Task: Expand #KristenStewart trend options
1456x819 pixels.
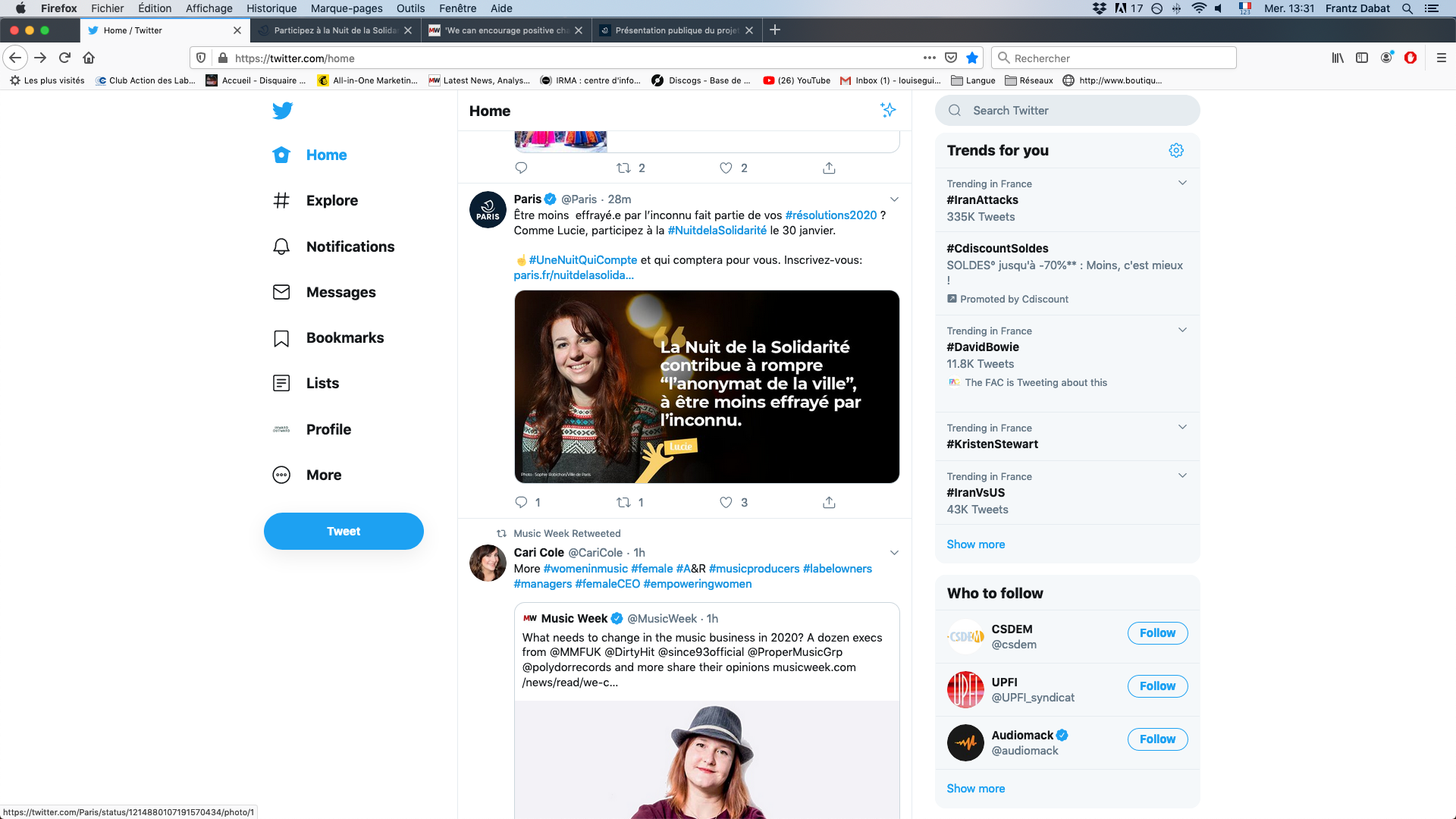Action: (1182, 427)
